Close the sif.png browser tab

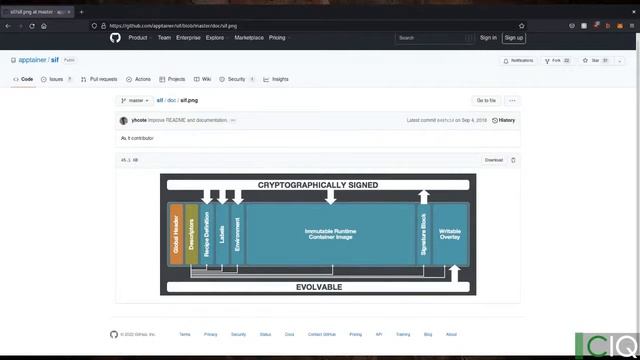(69, 12)
